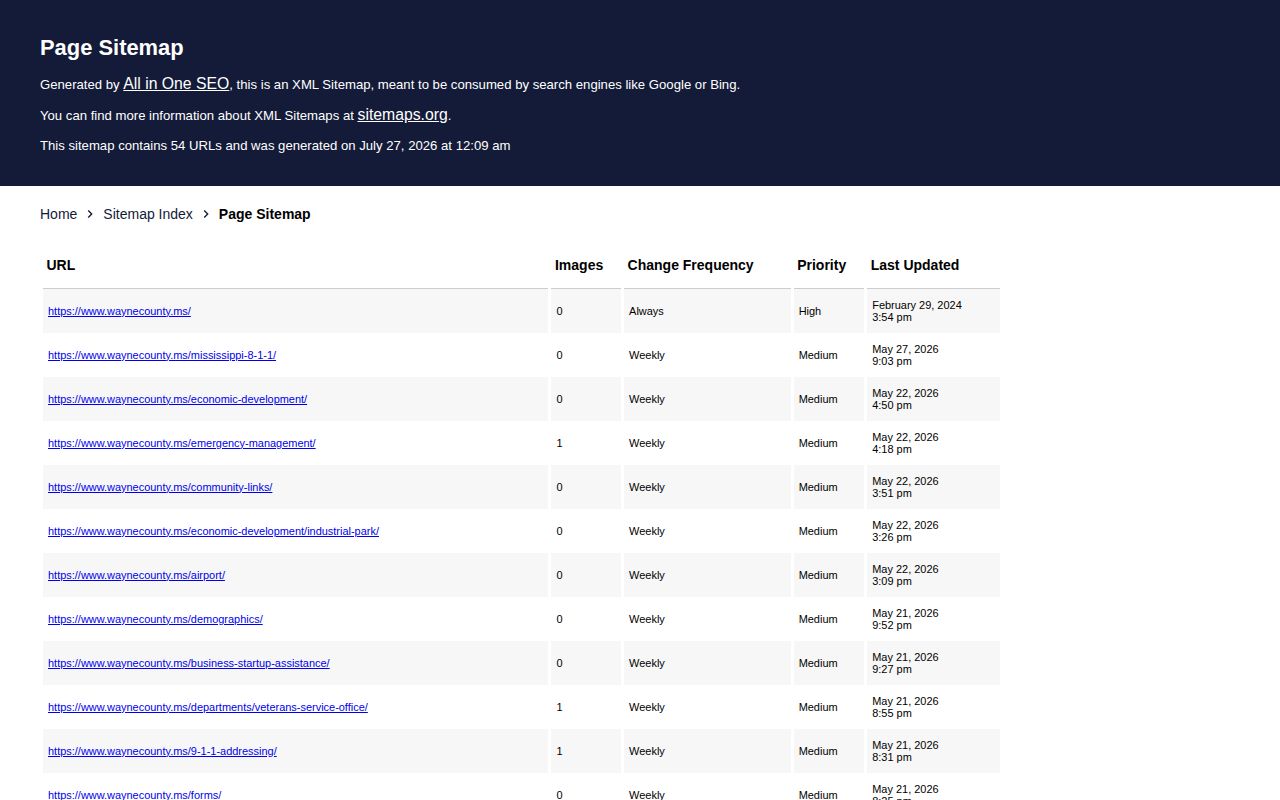Click the 'High' priority cell
Image resolution: width=1280 pixels, height=800 pixels.
point(829,311)
